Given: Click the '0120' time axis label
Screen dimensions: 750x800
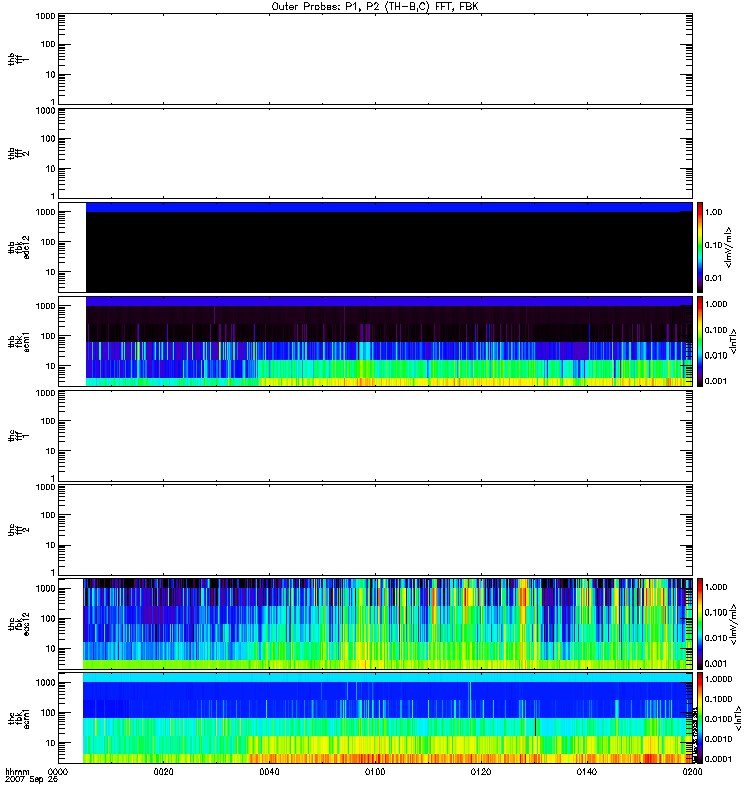Looking at the screenshot, I should [481, 772].
